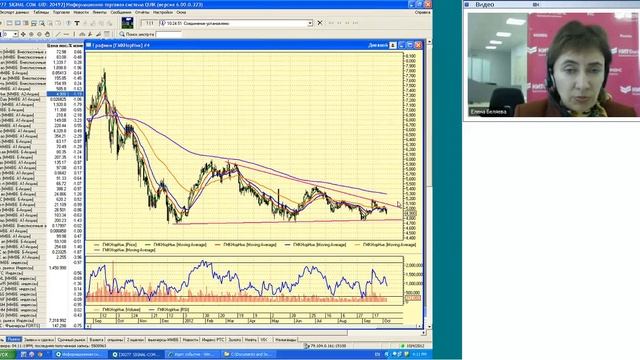
Task: Switch to the VIX tab
Action: point(264,339)
